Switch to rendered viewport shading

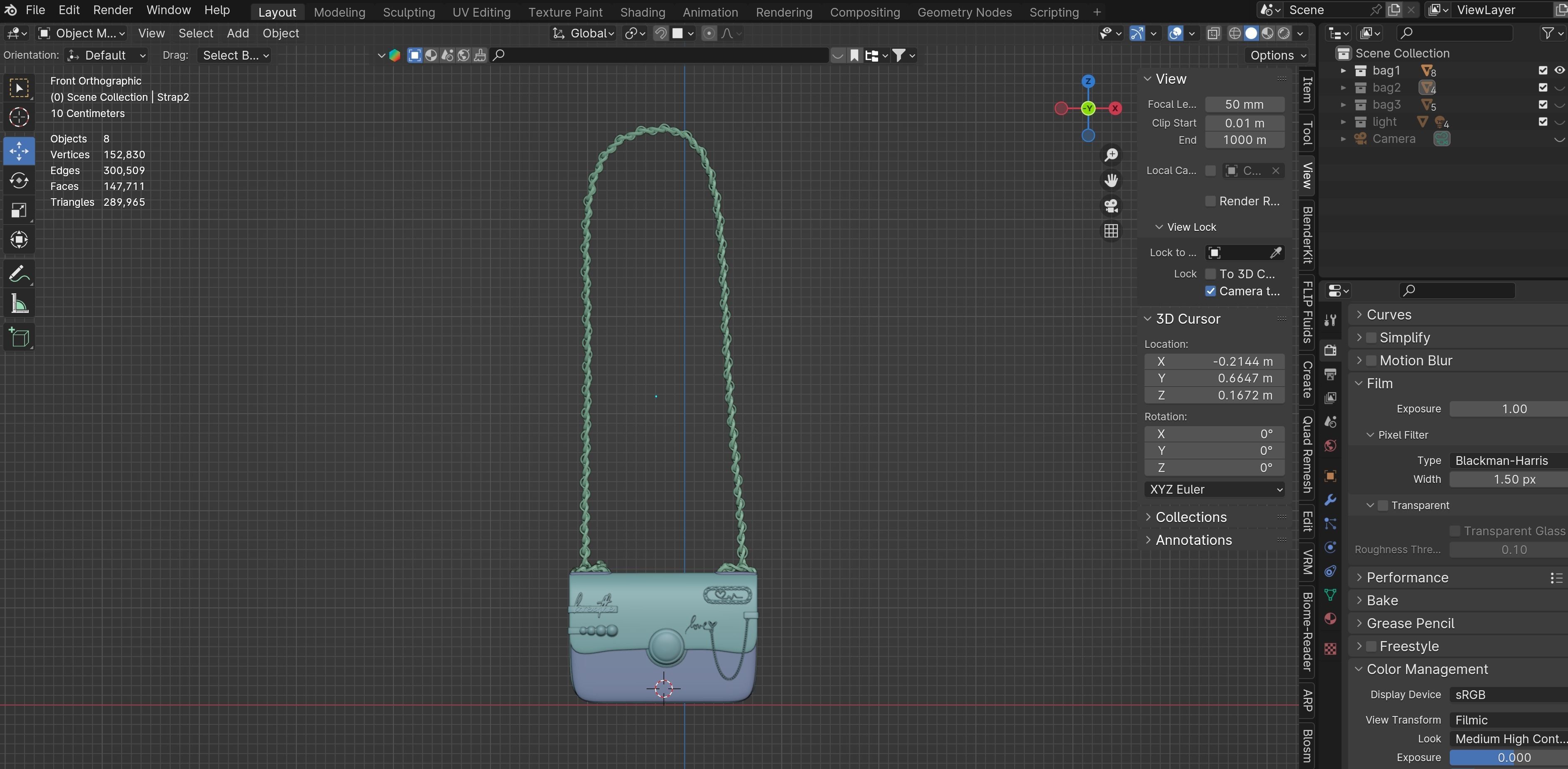pos(1284,33)
